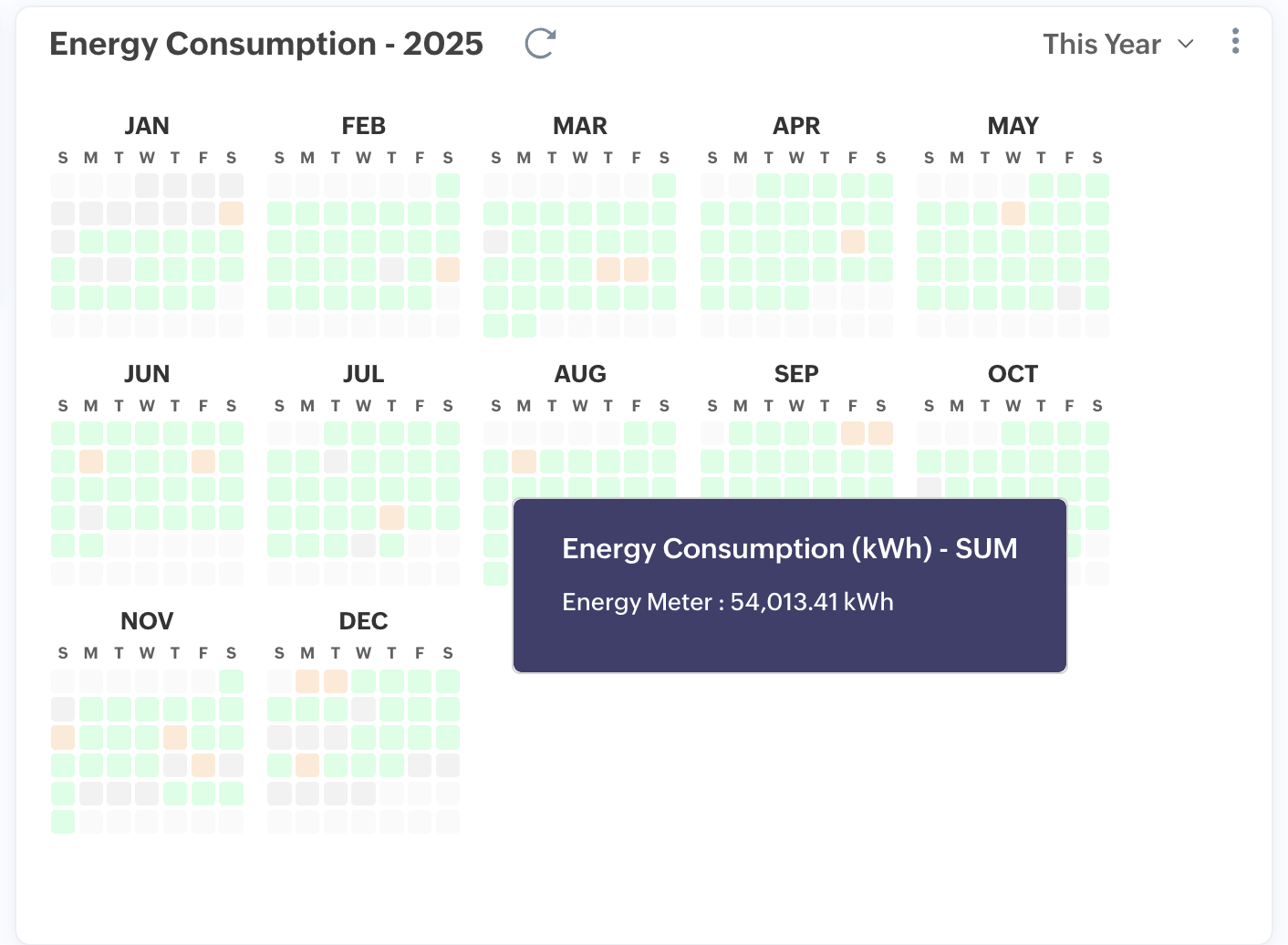Click the chevron next to This Year
This screenshot has height=945, width=1288.
coord(1186,44)
